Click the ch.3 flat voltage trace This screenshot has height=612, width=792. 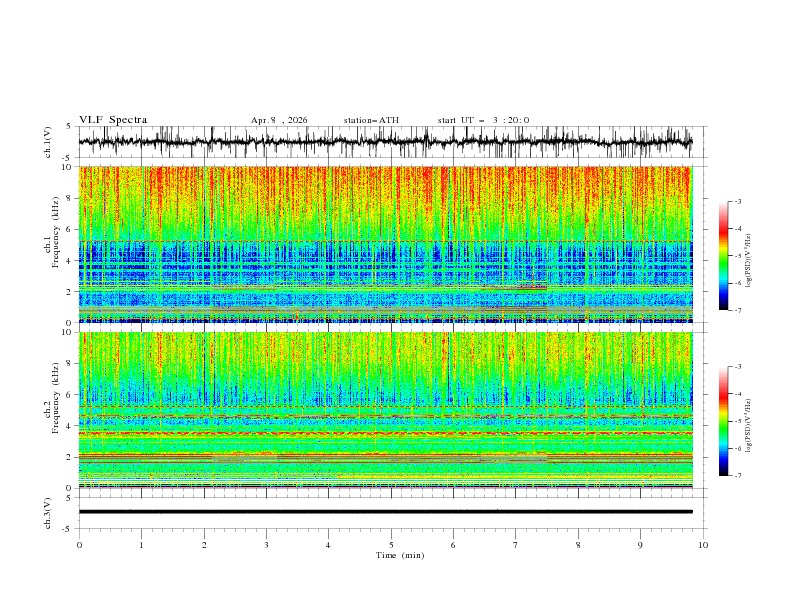(x=385, y=512)
